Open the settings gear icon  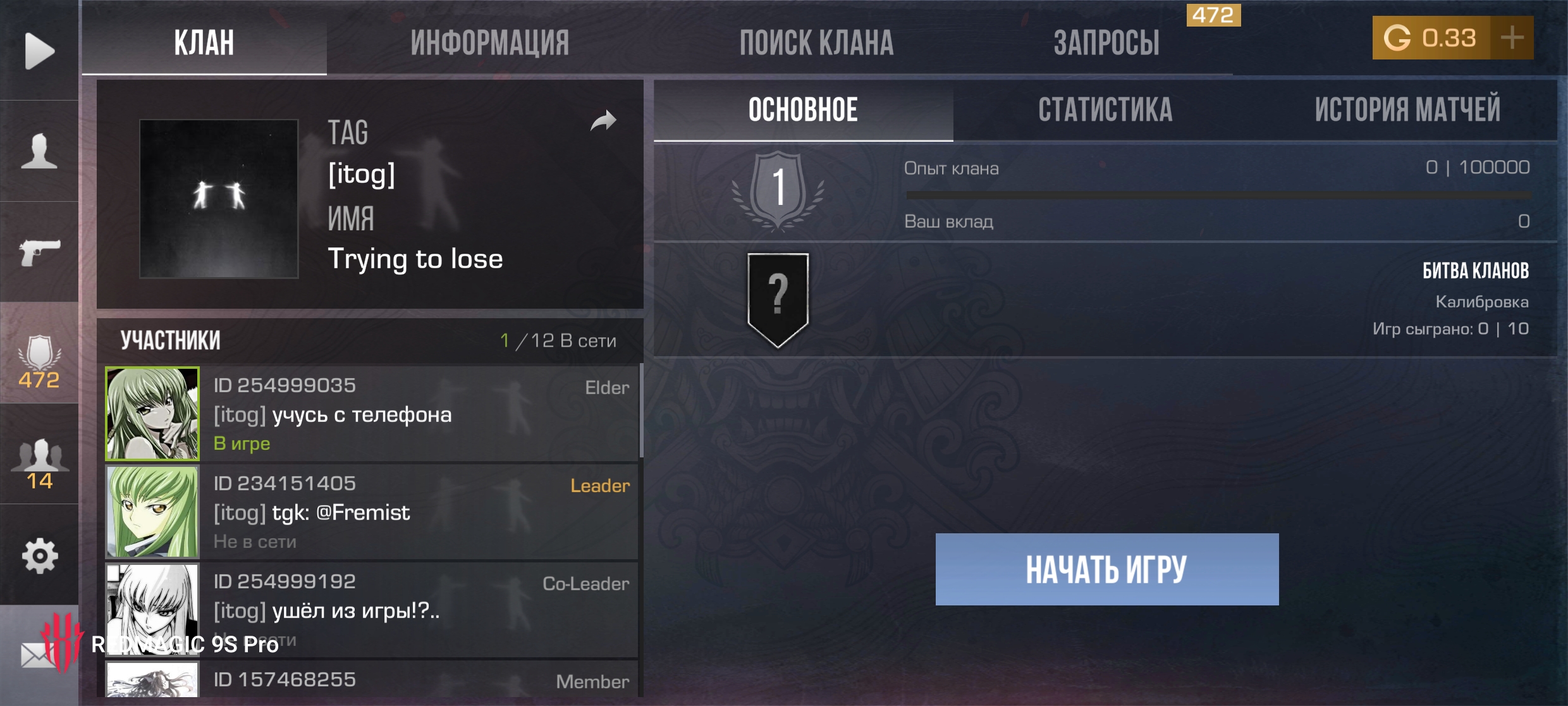click(39, 555)
